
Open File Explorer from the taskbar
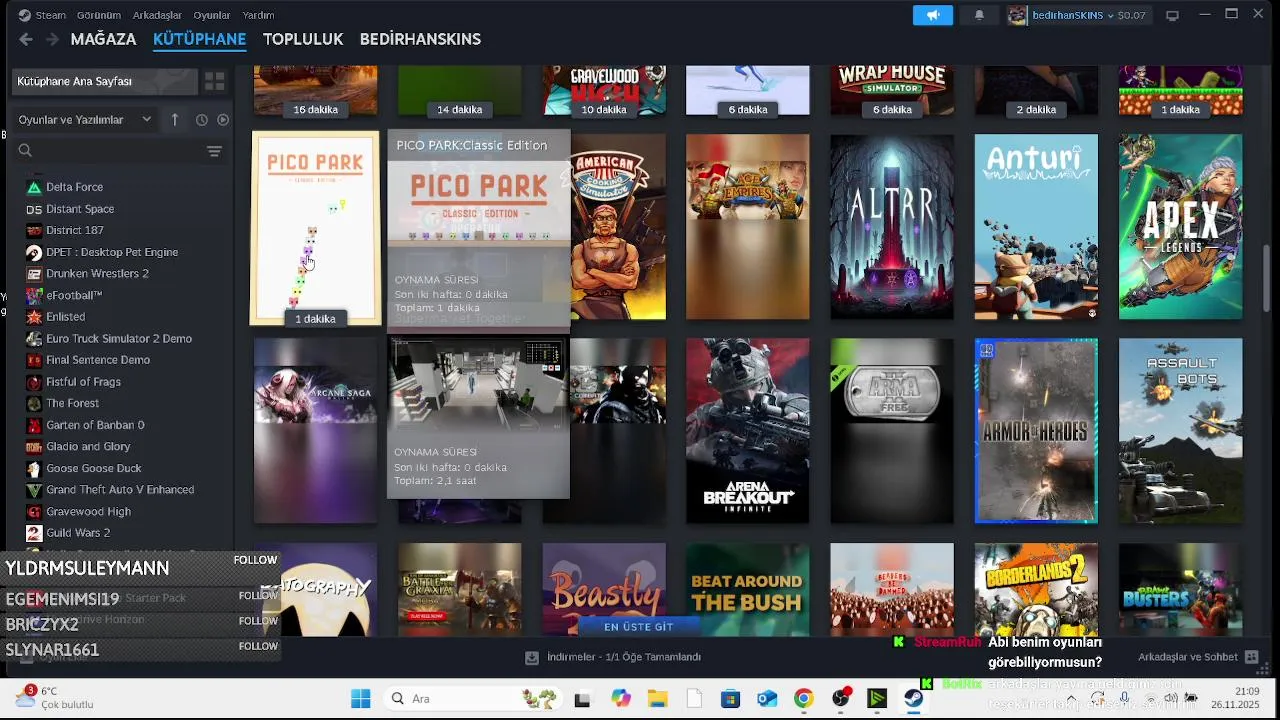[657, 698]
